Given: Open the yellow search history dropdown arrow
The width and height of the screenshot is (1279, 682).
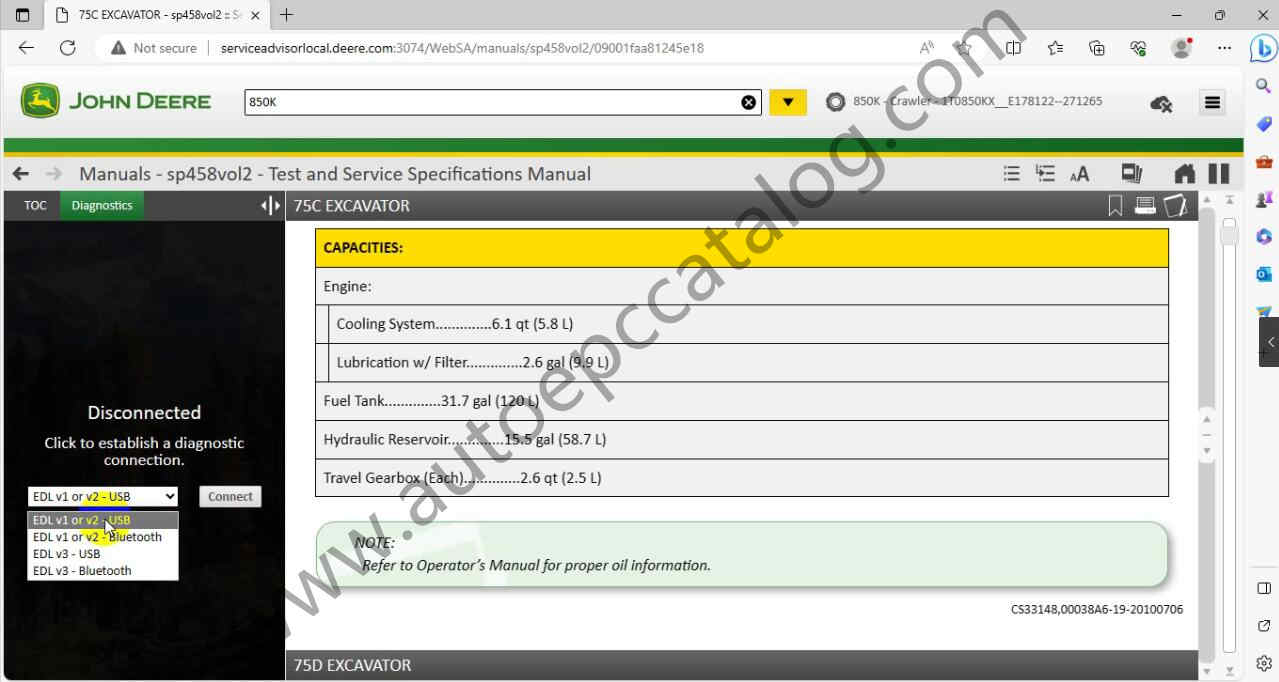Looking at the screenshot, I should pos(788,102).
